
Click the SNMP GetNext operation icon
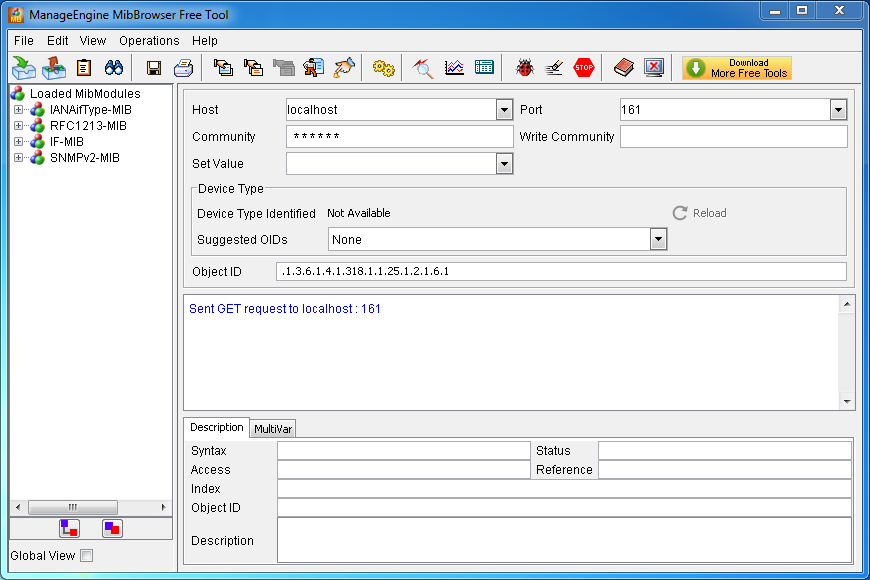(254, 68)
